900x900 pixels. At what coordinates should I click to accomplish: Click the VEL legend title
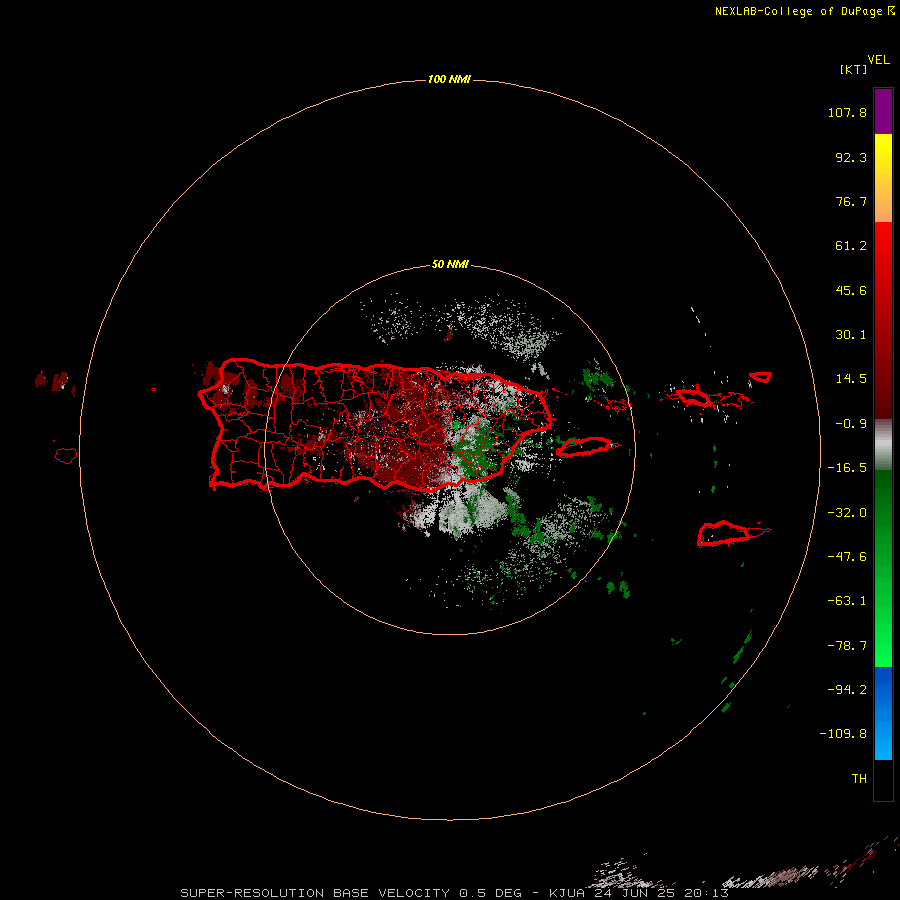point(879,60)
